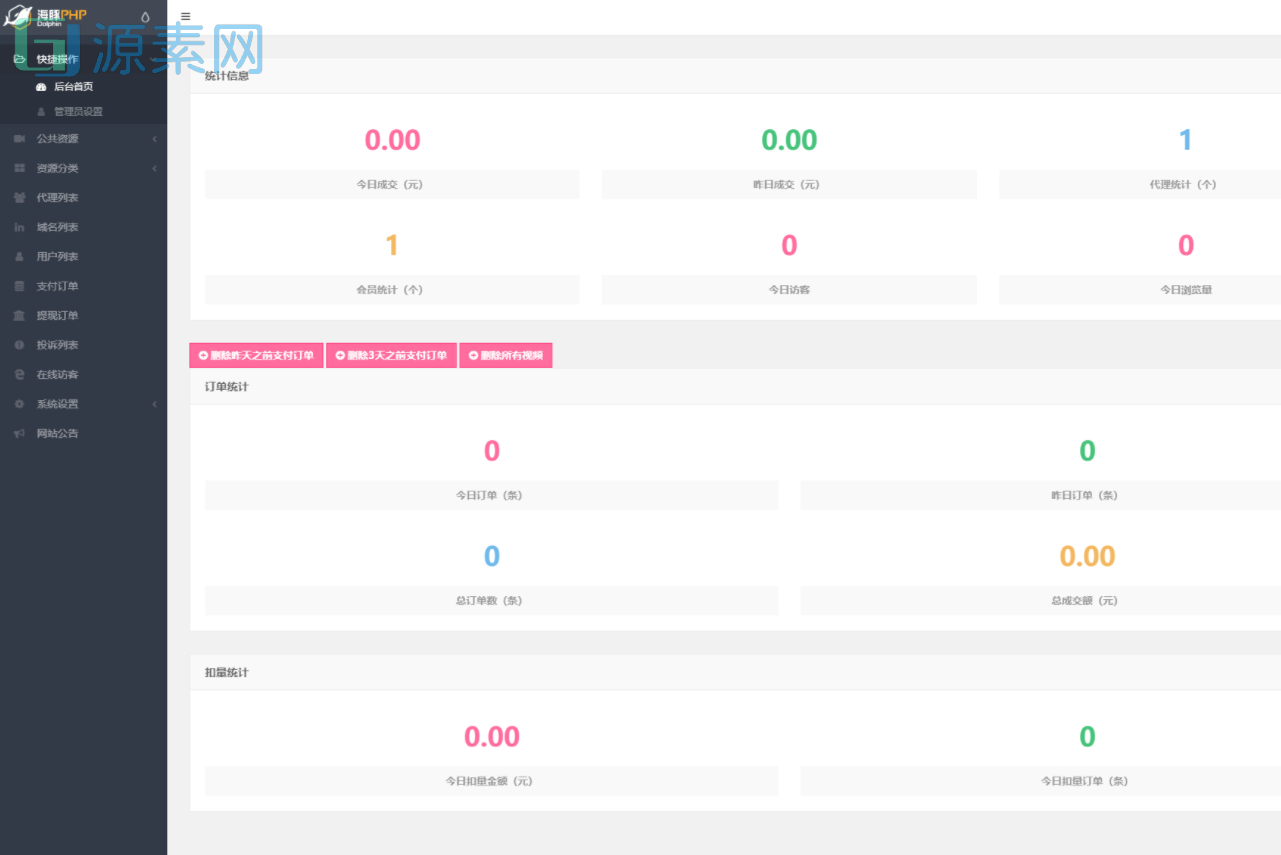Expand the 资源分类 submenu arrow
This screenshot has width=1281, height=855.
[x=154, y=168]
